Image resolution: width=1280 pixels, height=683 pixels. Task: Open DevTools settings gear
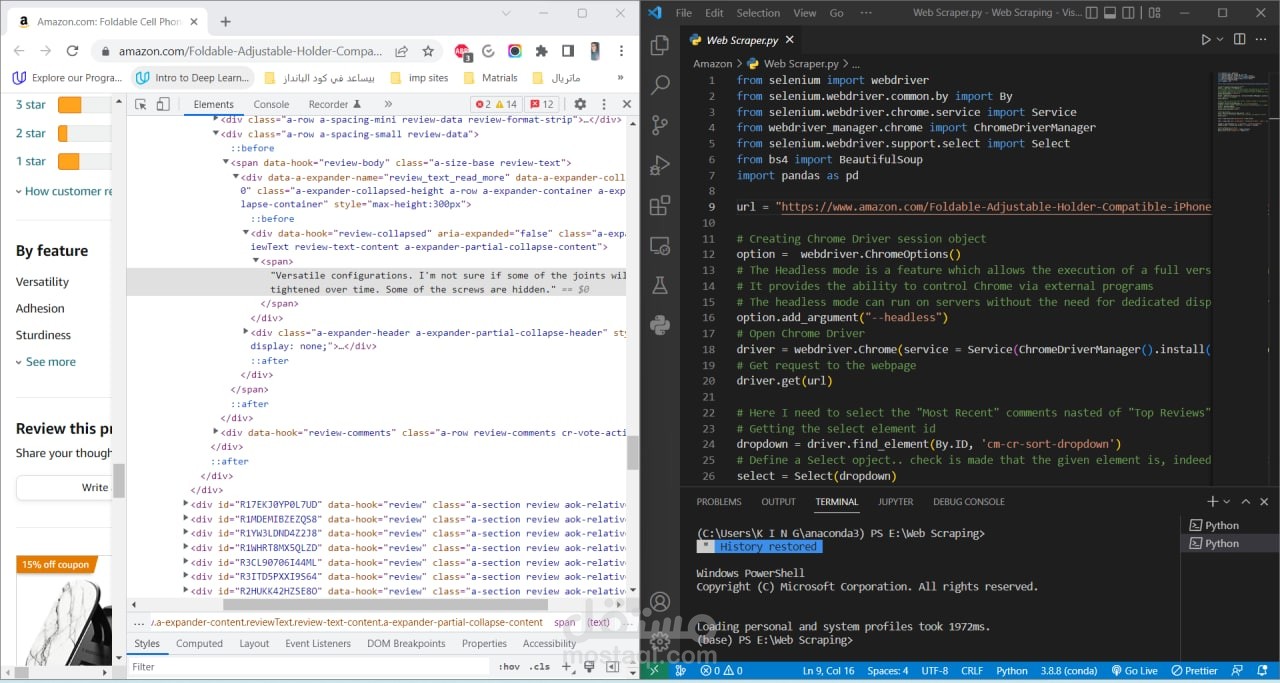(578, 104)
